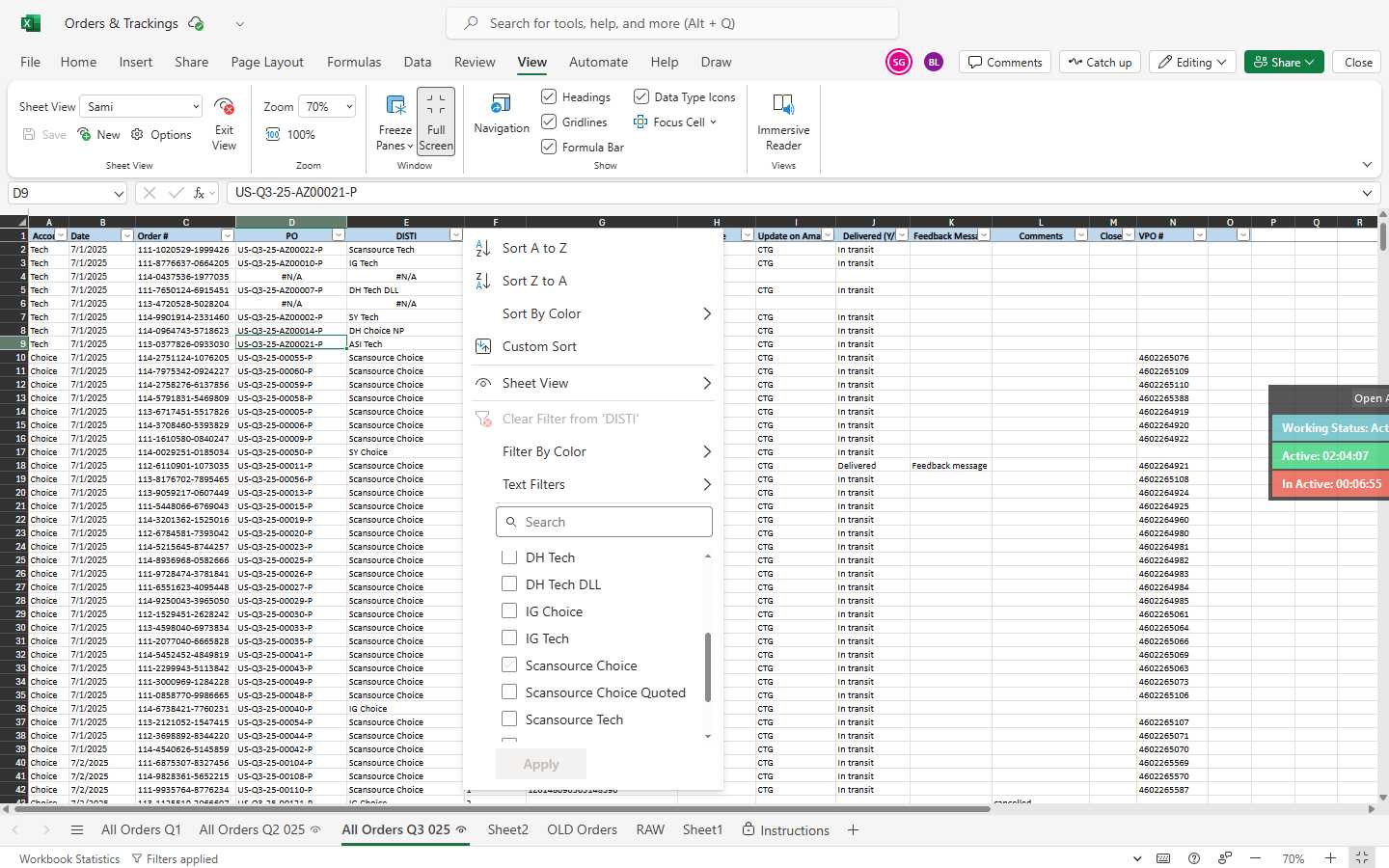Viewport: 1389px width, 868px height.
Task: Switch to the OLD Orders sheet
Action: click(x=582, y=829)
